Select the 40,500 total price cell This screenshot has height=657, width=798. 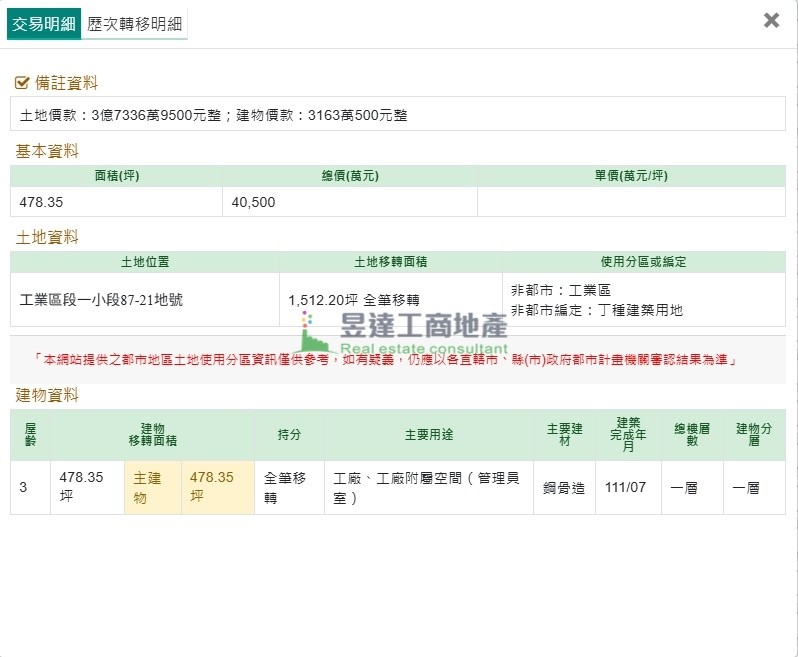[x=253, y=202]
